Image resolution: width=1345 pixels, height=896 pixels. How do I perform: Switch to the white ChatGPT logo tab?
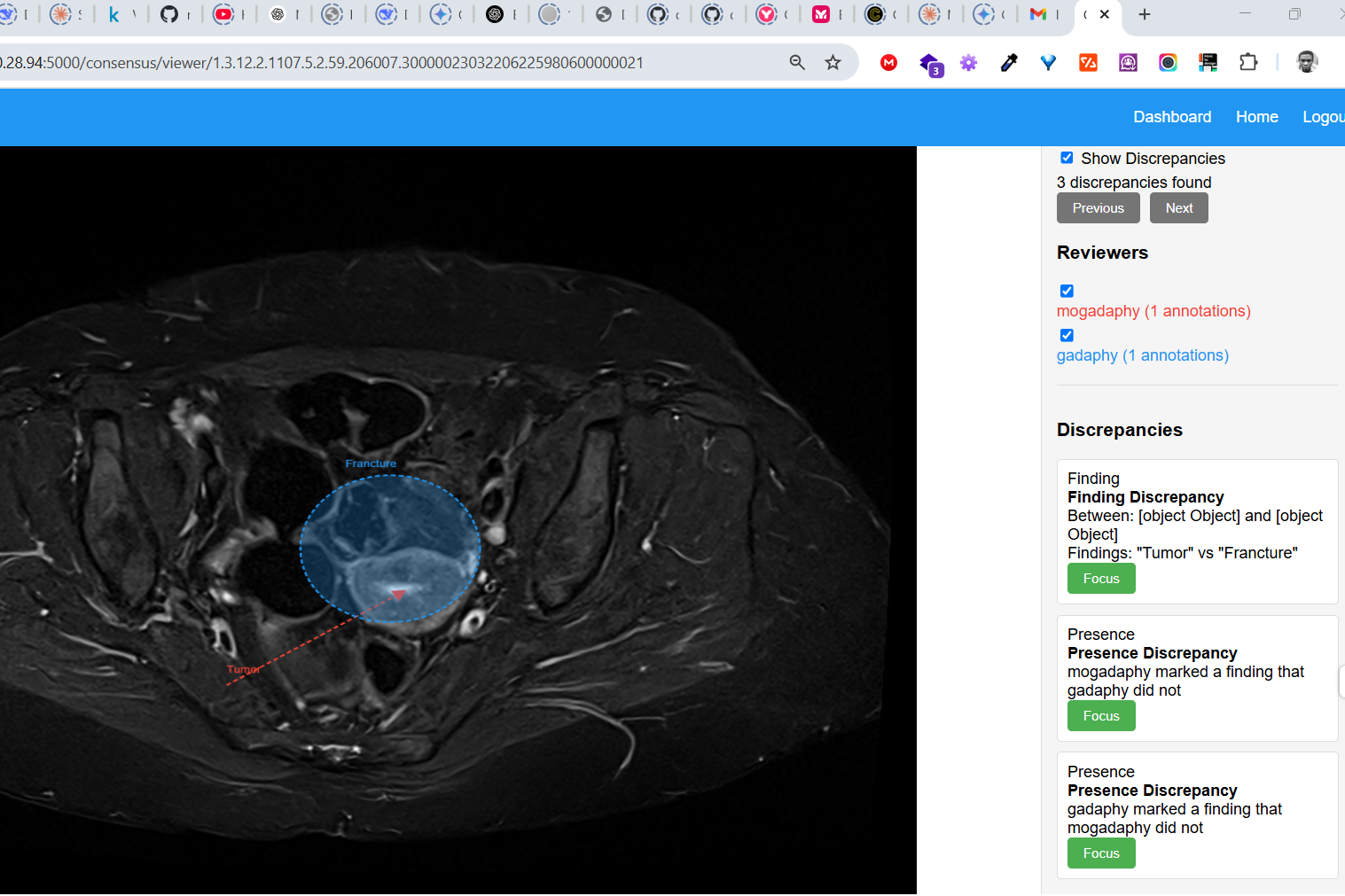coord(278,14)
